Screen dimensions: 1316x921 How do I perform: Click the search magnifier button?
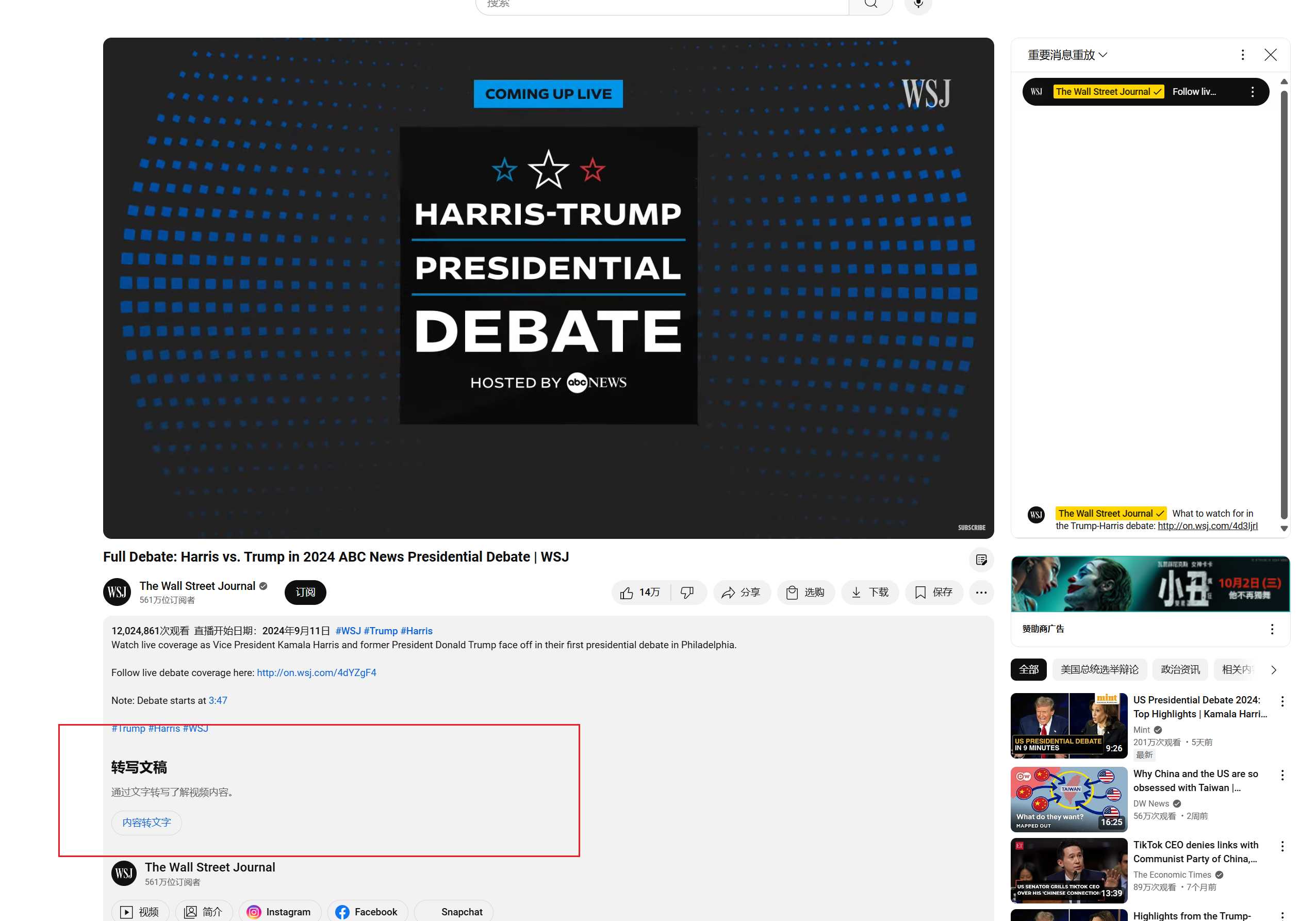pos(870,5)
